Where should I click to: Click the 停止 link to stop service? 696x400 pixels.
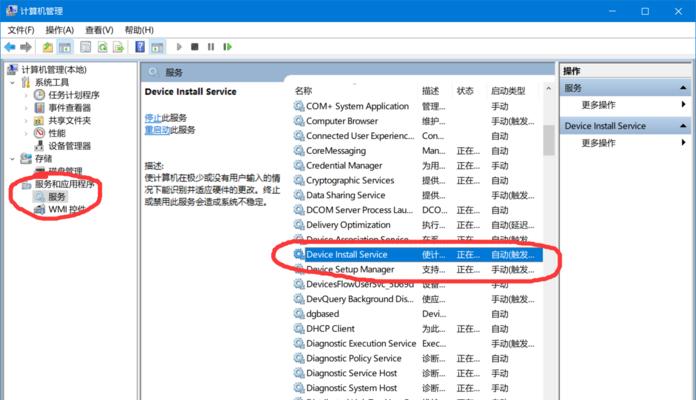point(153,118)
